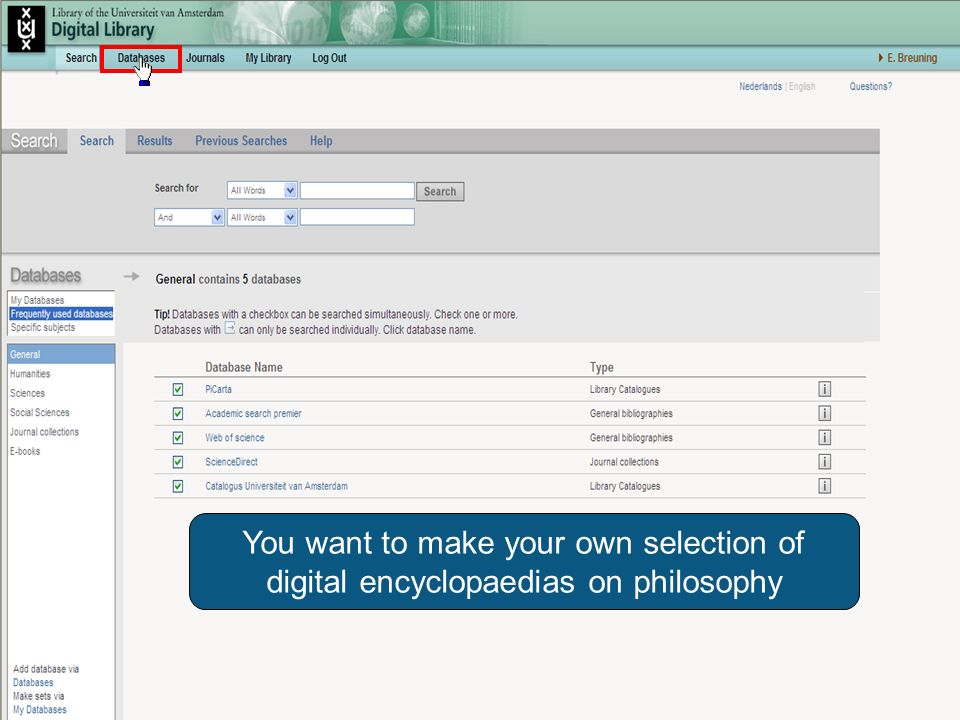Uncheck Catalogus Universiteit van Amsterdam checkbox
Viewport: 960px width, 720px height.
[178, 486]
